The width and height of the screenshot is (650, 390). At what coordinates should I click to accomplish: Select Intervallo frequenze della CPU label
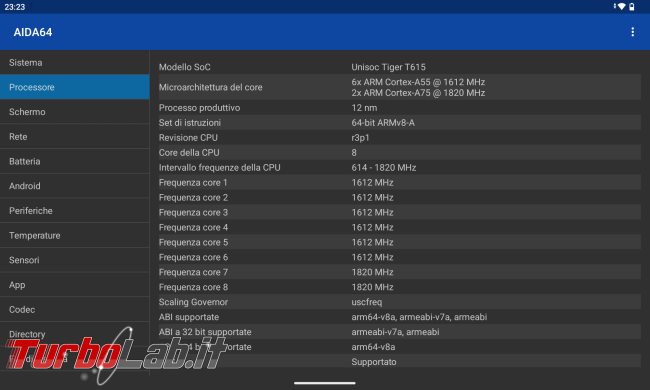[220, 167]
